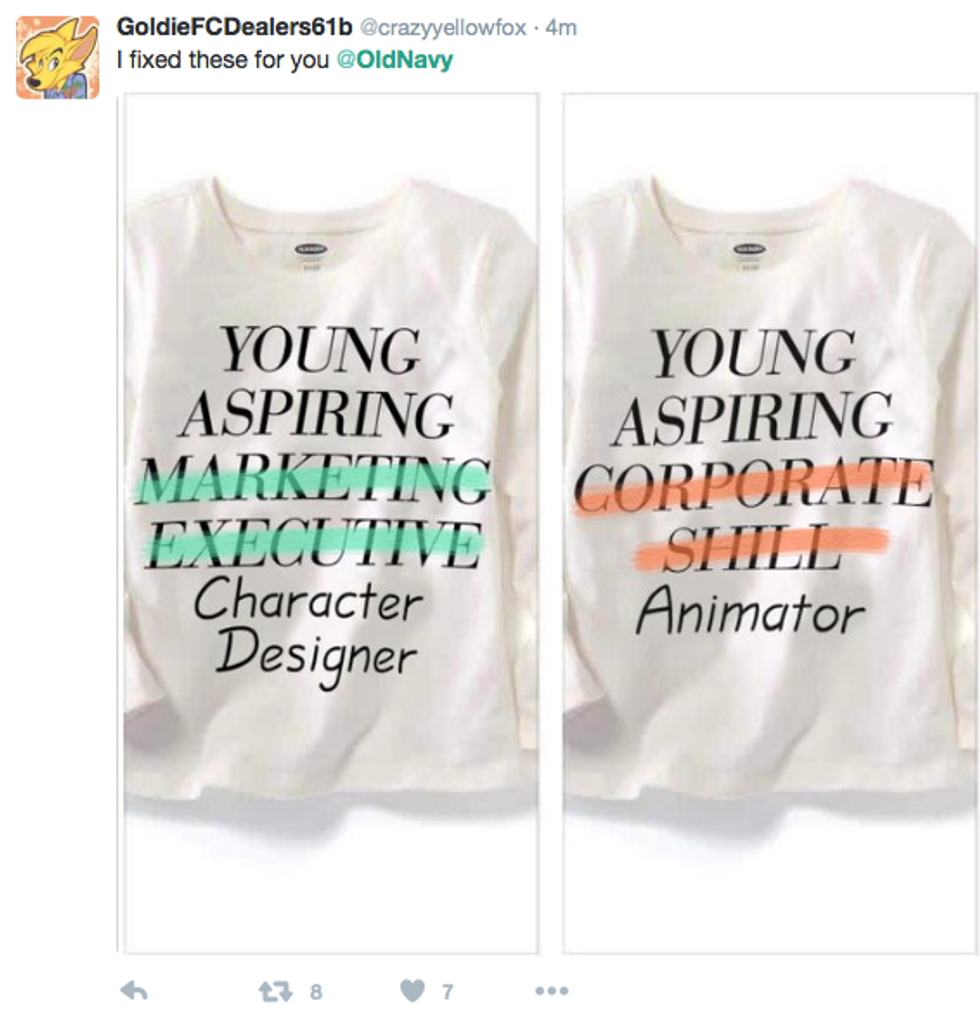Click the like count of 7
Viewport: 980px width, 1018px height.
[x=447, y=991]
